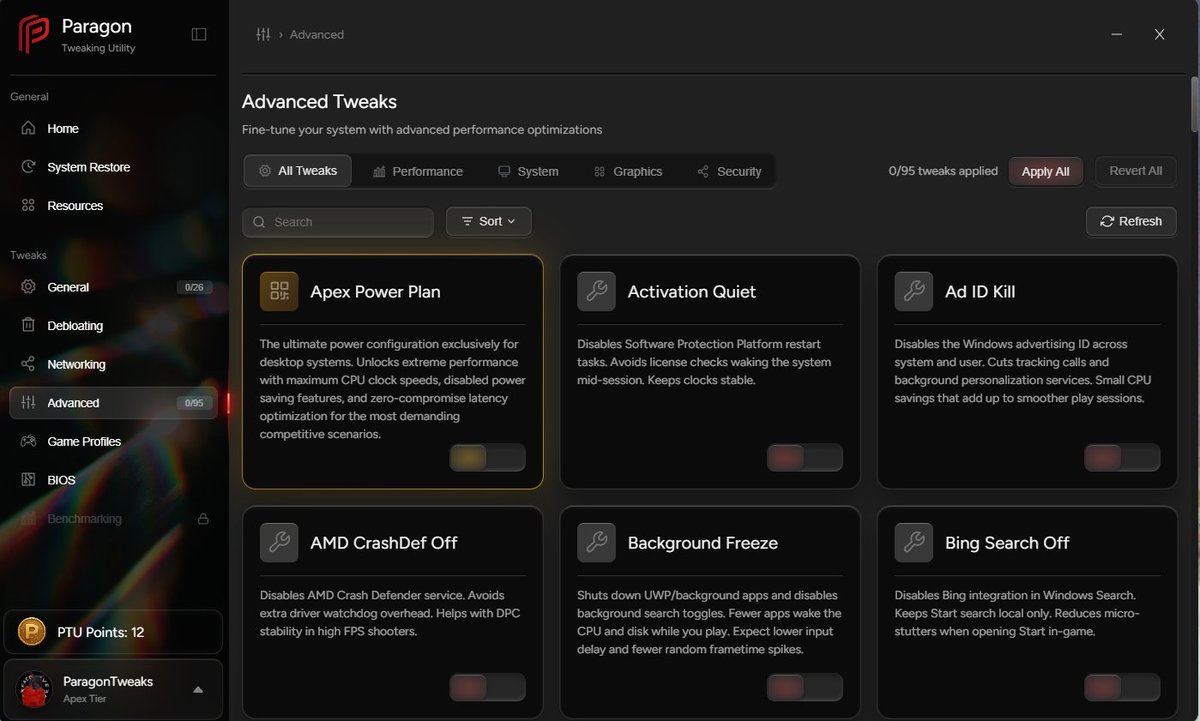
Task: Enable the Activation Quiet toggle
Action: (805, 458)
